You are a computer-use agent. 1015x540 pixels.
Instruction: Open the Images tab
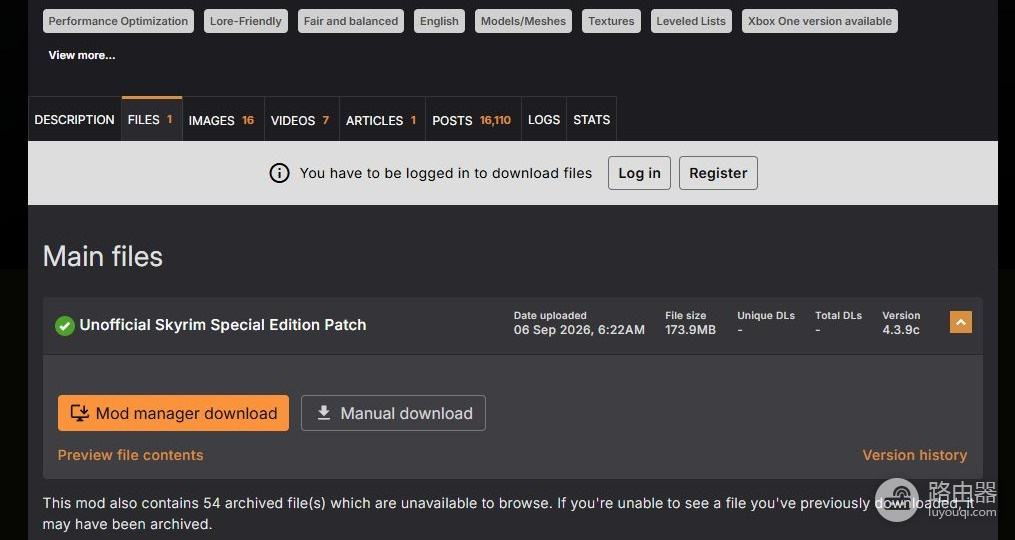(223, 120)
